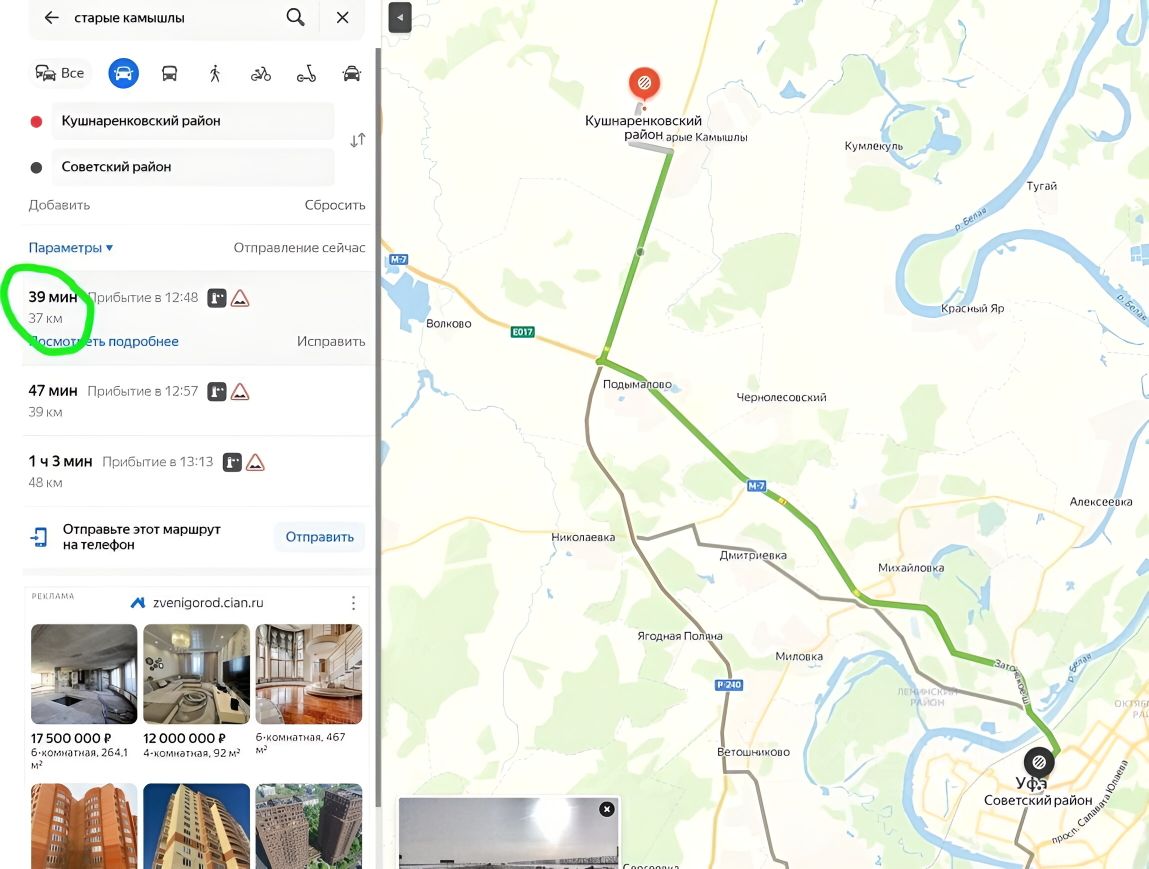Screen dimensions: 1149x869
Task: Click the 'Красный Яр' map label
Action: coord(972,308)
